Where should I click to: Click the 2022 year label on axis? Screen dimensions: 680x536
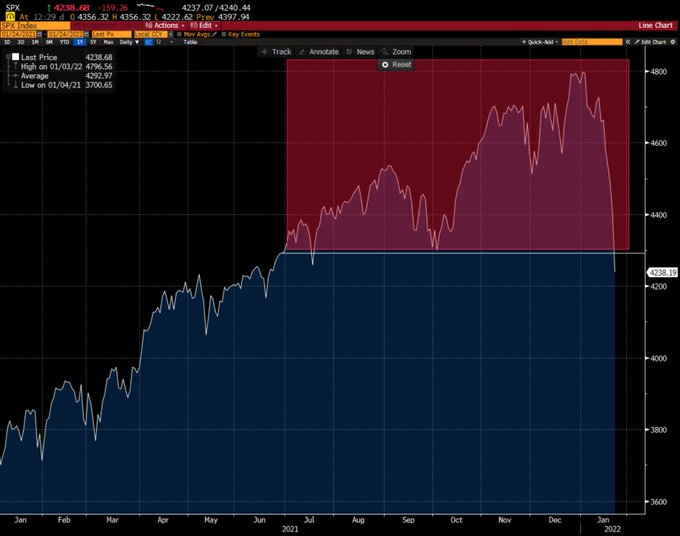click(x=612, y=529)
